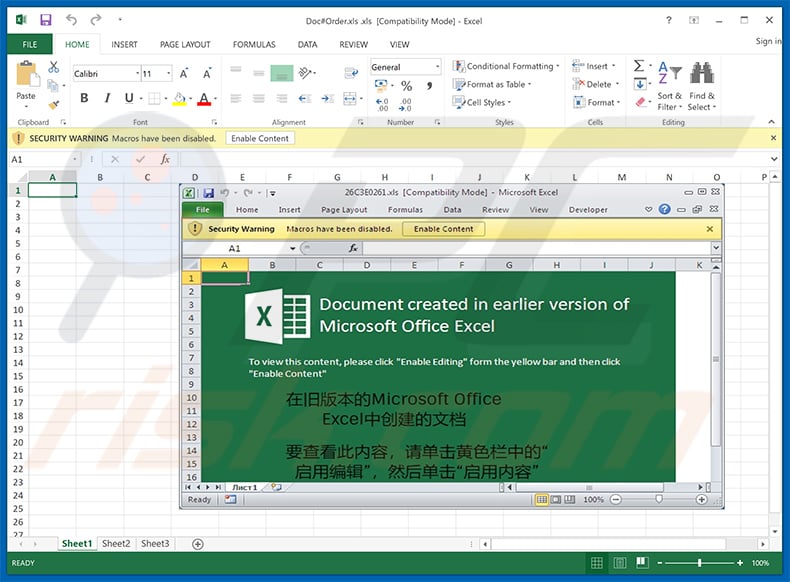Open the Cell Styles dropdown
Image resolution: width=790 pixels, height=582 pixels.
pyautogui.click(x=482, y=102)
